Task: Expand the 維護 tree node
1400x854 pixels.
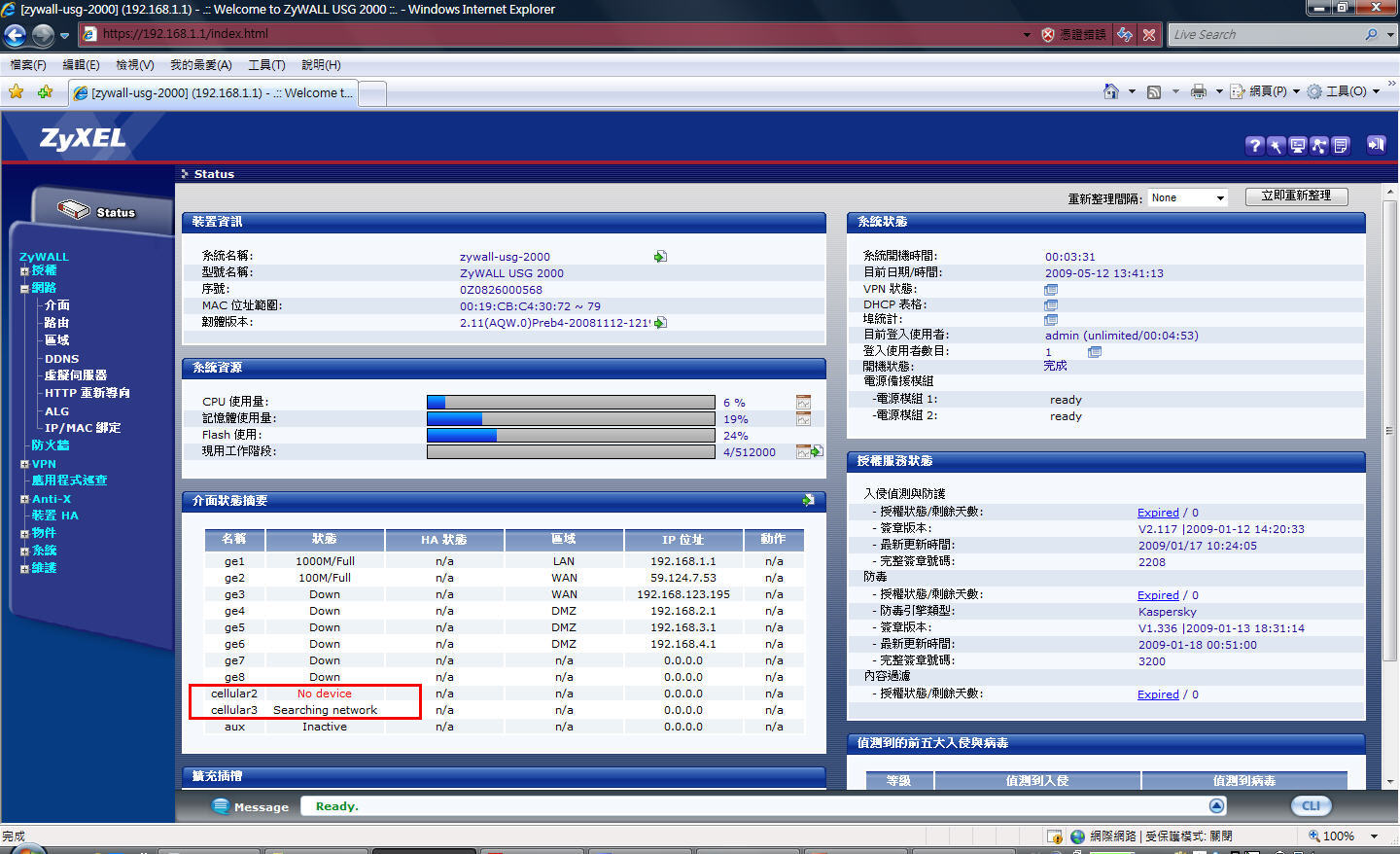Action: pos(24,569)
